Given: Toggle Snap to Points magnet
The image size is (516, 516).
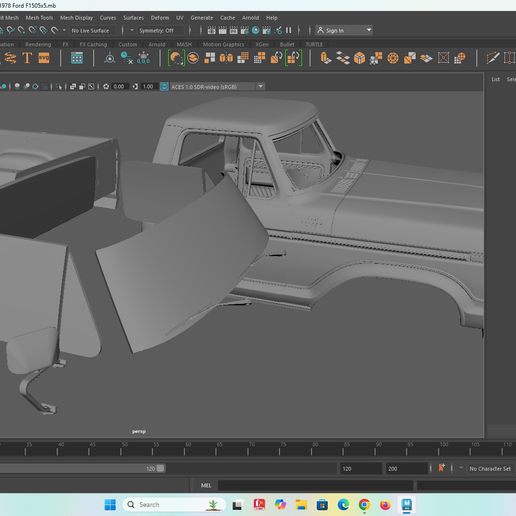Looking at the screenshot, I should pyautogui.click(x=21, y=30).
